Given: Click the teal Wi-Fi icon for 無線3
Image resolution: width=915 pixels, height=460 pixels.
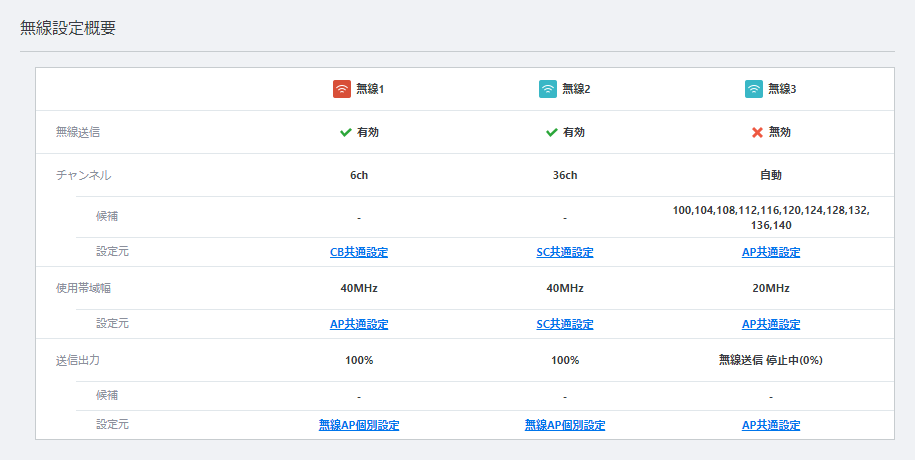Looking at the screenshot, I should pos(754,89).
